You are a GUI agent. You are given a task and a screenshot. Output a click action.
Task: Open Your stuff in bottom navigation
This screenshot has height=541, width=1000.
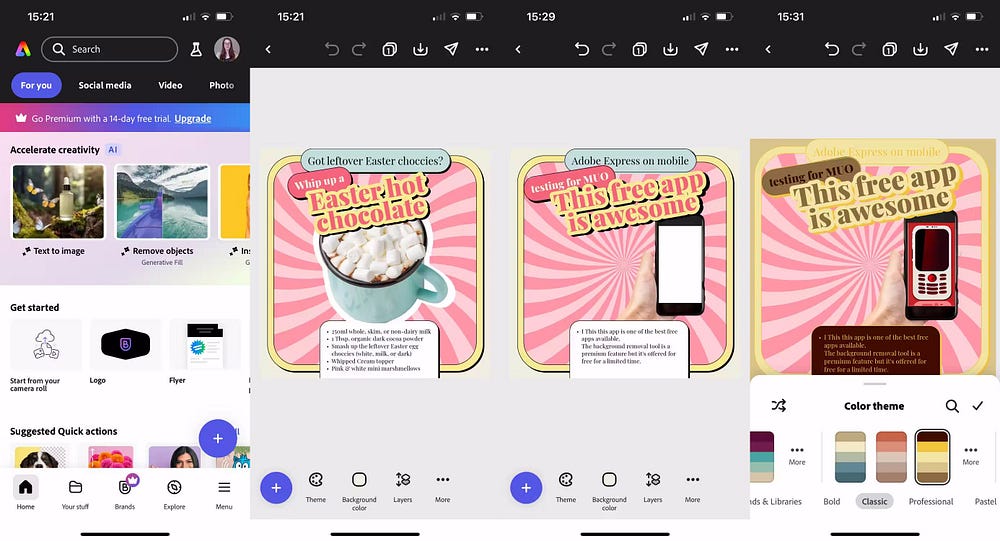pyautogui.click(x=75, y=493)
